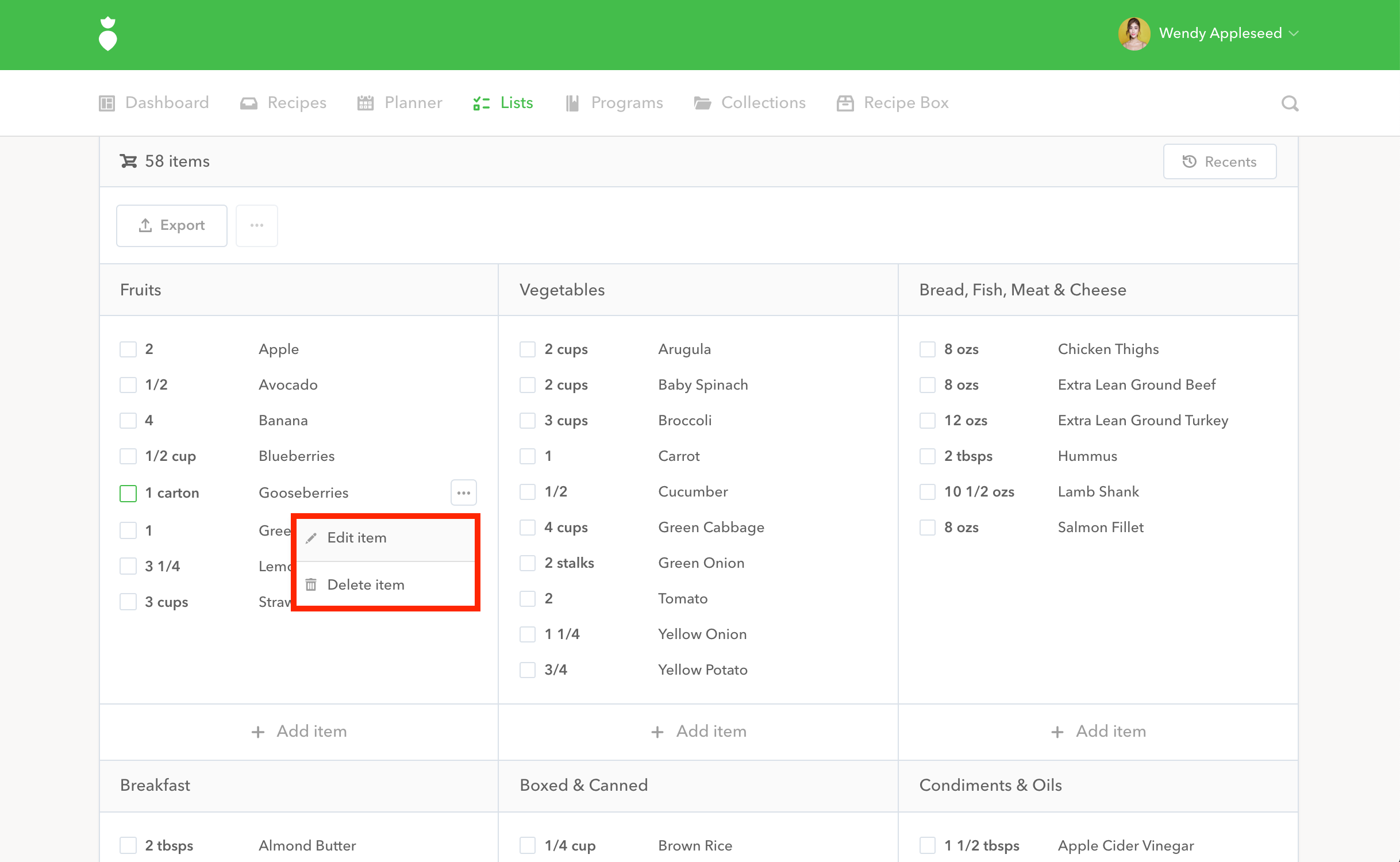This screenshot has width=1400, height=862.
Task: Click the search magnifier icon
Action: tap(1290, 103)
